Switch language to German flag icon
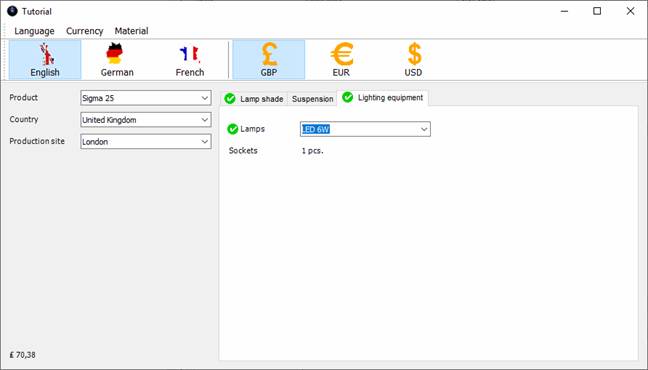The height and width of the screenshot is (370, 648). 114,53
